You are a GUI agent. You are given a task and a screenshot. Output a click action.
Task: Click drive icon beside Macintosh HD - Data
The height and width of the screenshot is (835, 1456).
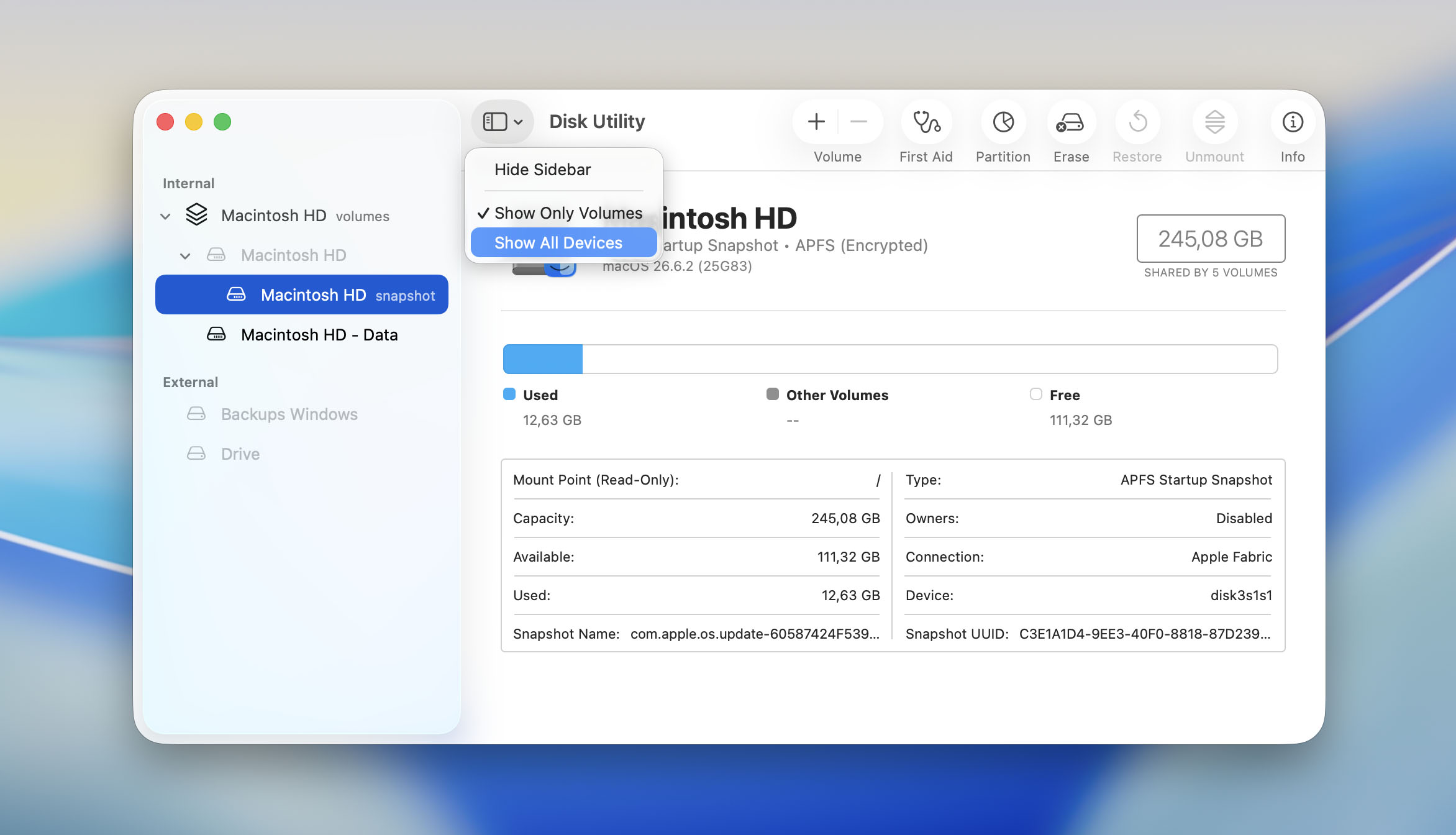[x=216, y=334]
